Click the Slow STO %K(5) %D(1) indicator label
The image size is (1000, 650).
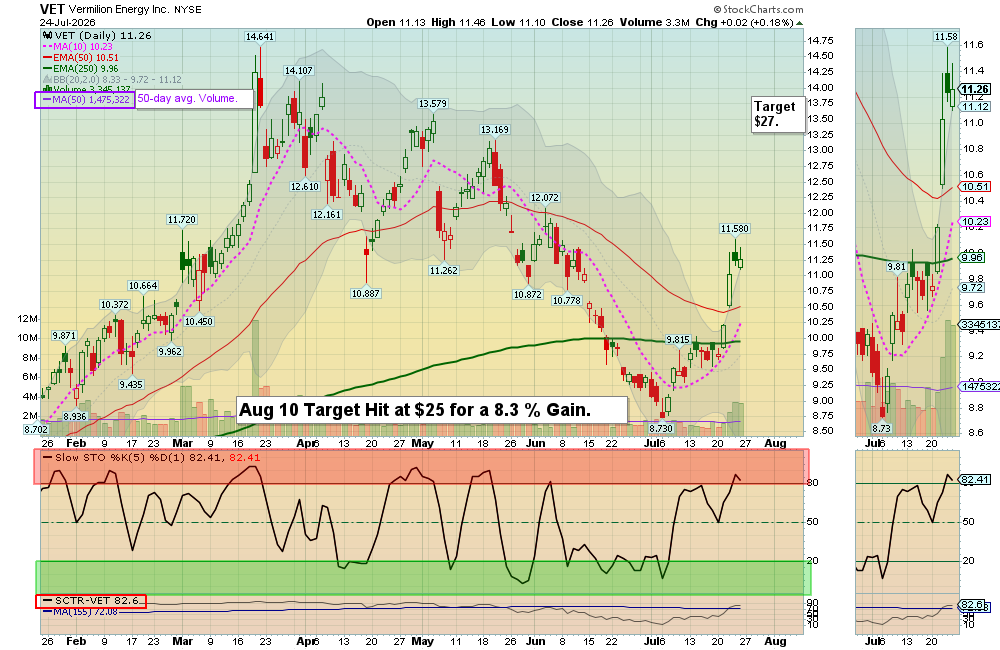152,457
